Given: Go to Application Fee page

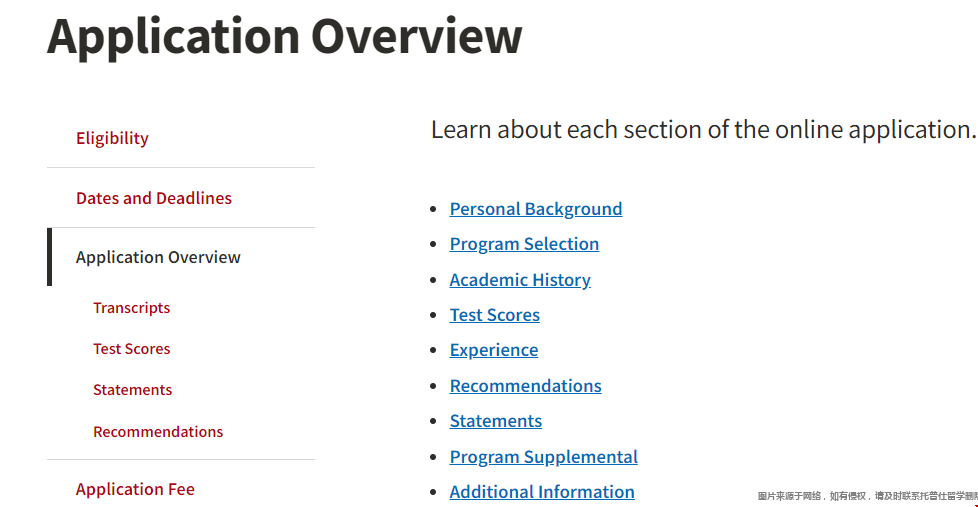Looking at the screenshot, I should click(135, 489).
